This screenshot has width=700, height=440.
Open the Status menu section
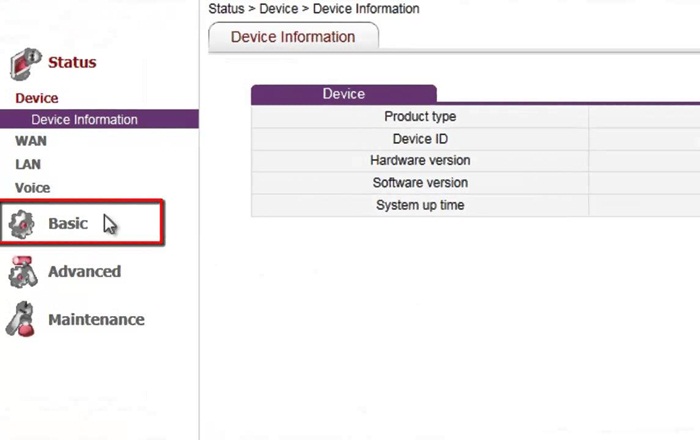click(x=72, y=62)
